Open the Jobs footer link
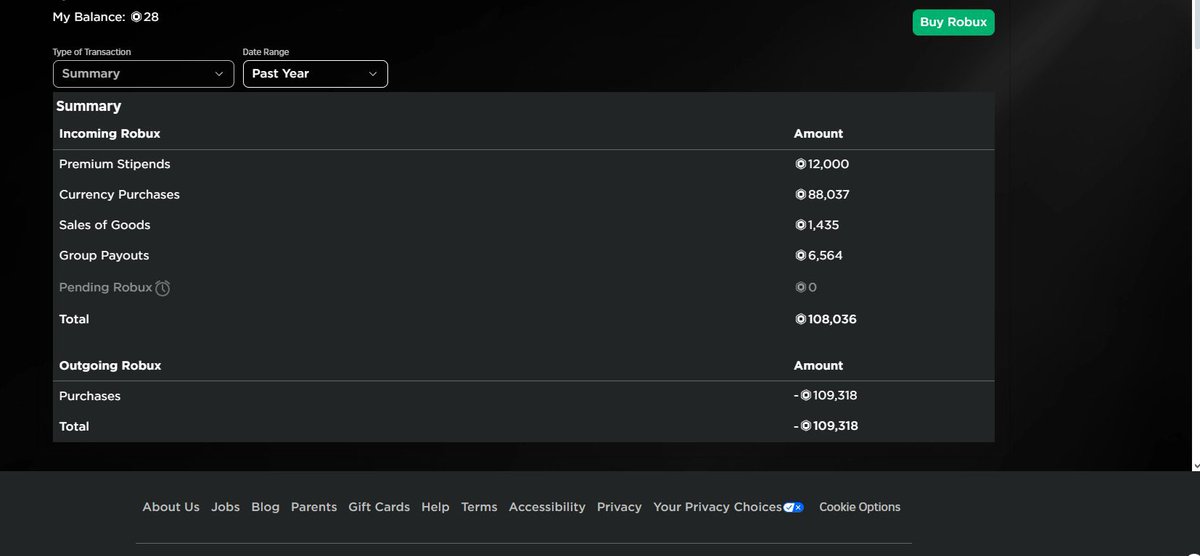 [226, 507]
